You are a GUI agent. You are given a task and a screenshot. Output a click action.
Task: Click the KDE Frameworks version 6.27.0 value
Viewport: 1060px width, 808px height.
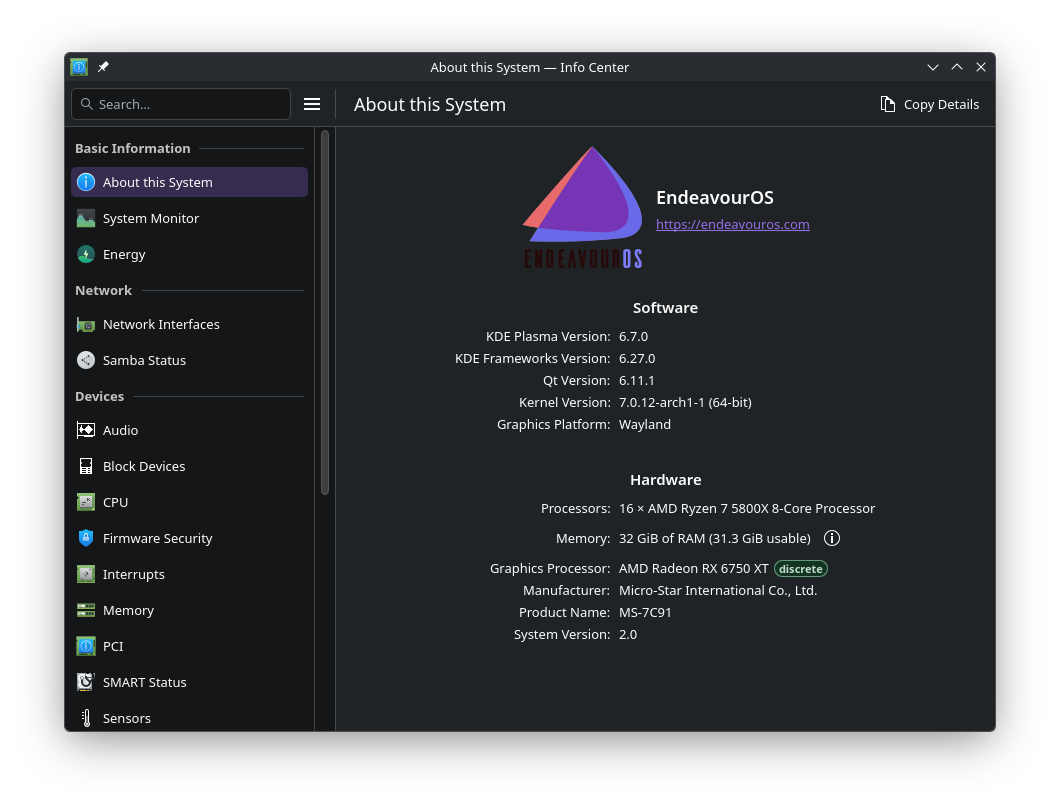tap(637, 358)
